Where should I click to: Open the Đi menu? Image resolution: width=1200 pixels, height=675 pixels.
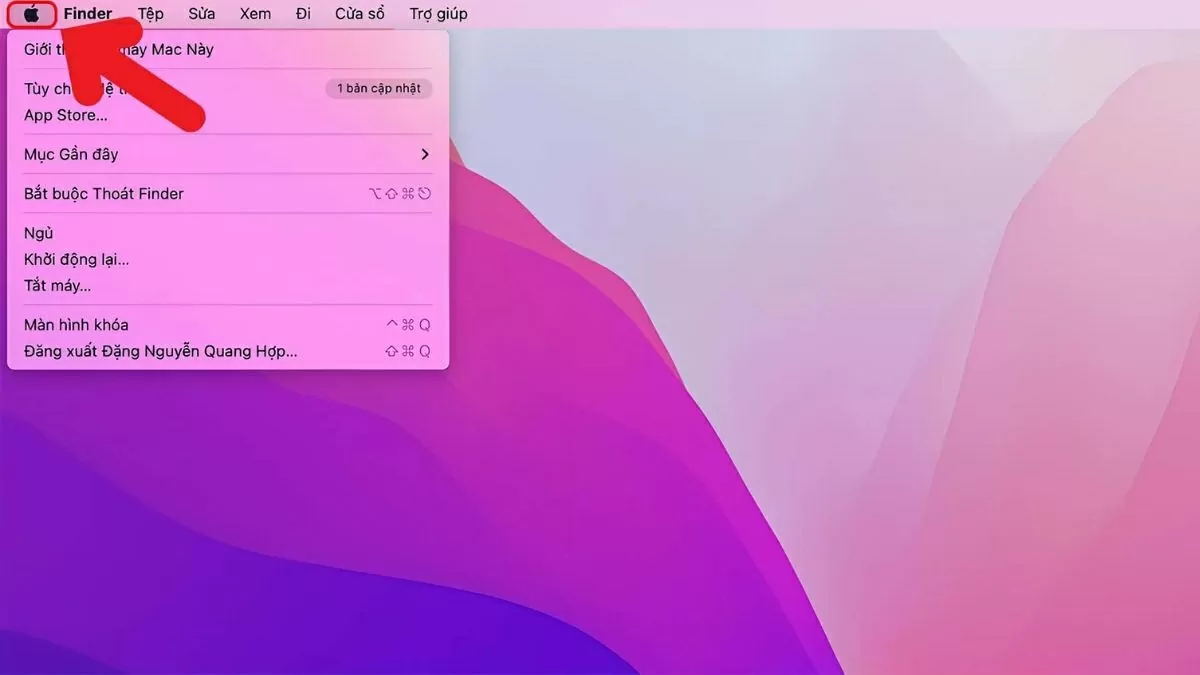304,13
